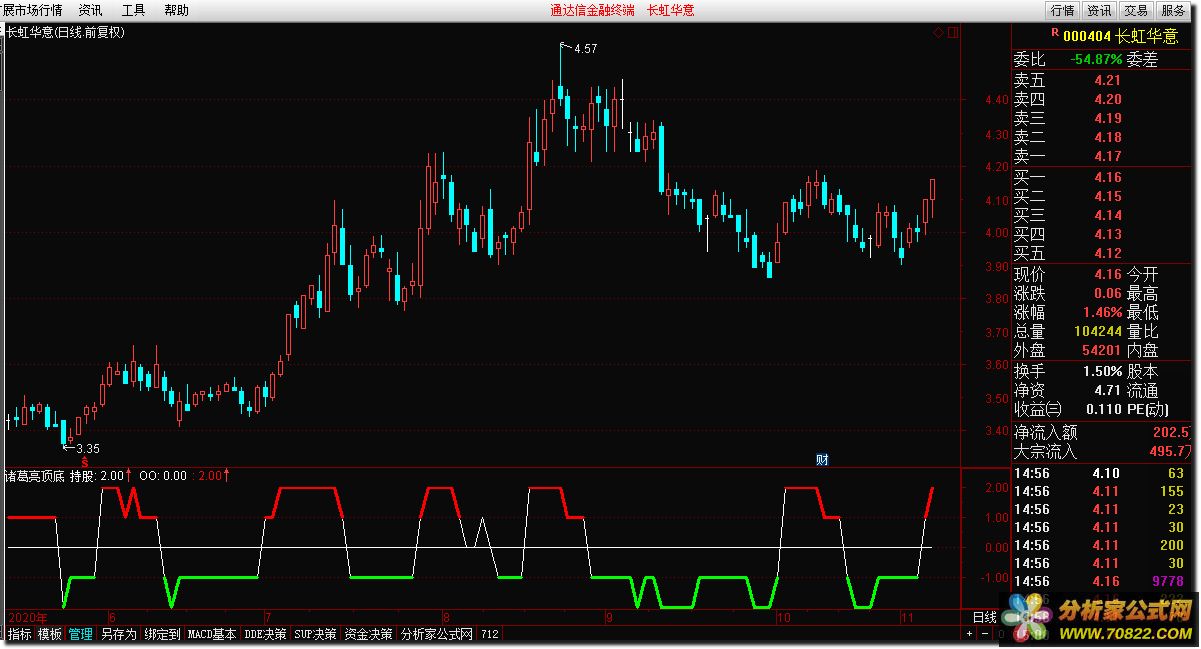The height and width of the screenshot is (649, 1201).
Task: Click the 净流入额 row
Action: pyautogui.click(x=1101, y=432)
